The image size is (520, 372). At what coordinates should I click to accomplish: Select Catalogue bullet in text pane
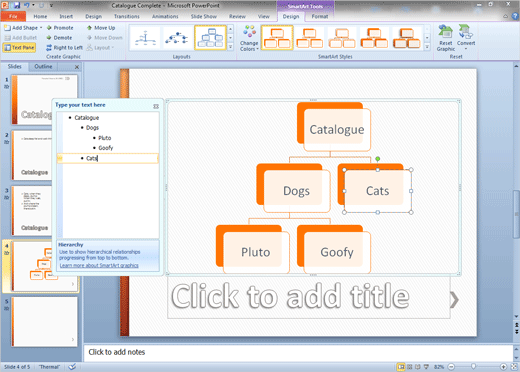point(87,118)
